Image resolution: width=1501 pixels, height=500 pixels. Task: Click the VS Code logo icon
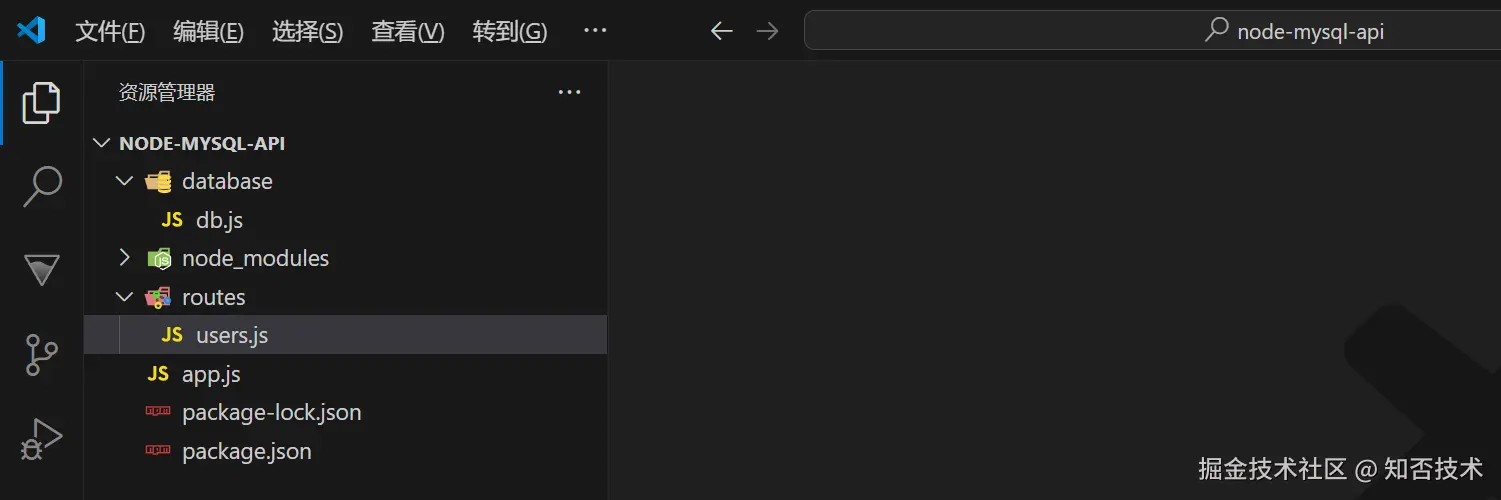(x=31, y=31)
